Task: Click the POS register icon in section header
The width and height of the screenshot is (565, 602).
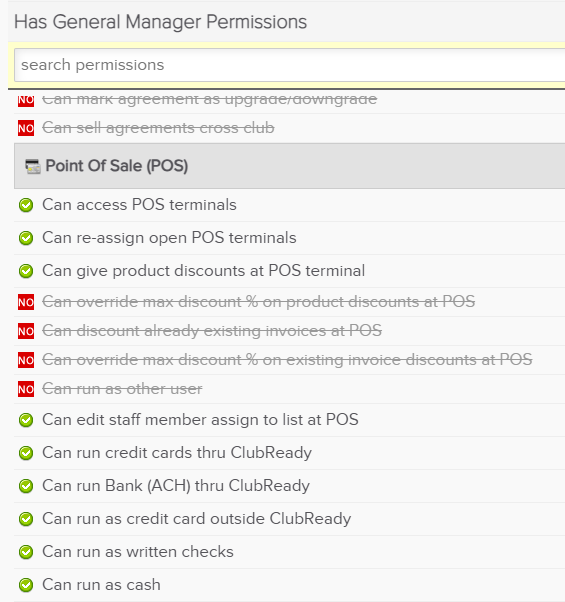Action: pyautogui.click(x=33, y=166)
